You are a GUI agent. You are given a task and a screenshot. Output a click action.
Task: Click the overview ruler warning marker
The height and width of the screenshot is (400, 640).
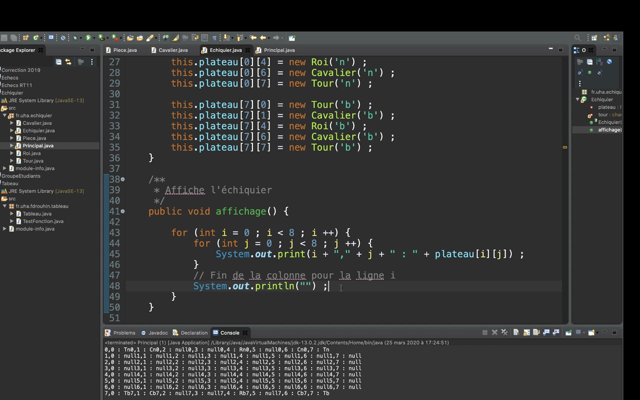point(564,147)
